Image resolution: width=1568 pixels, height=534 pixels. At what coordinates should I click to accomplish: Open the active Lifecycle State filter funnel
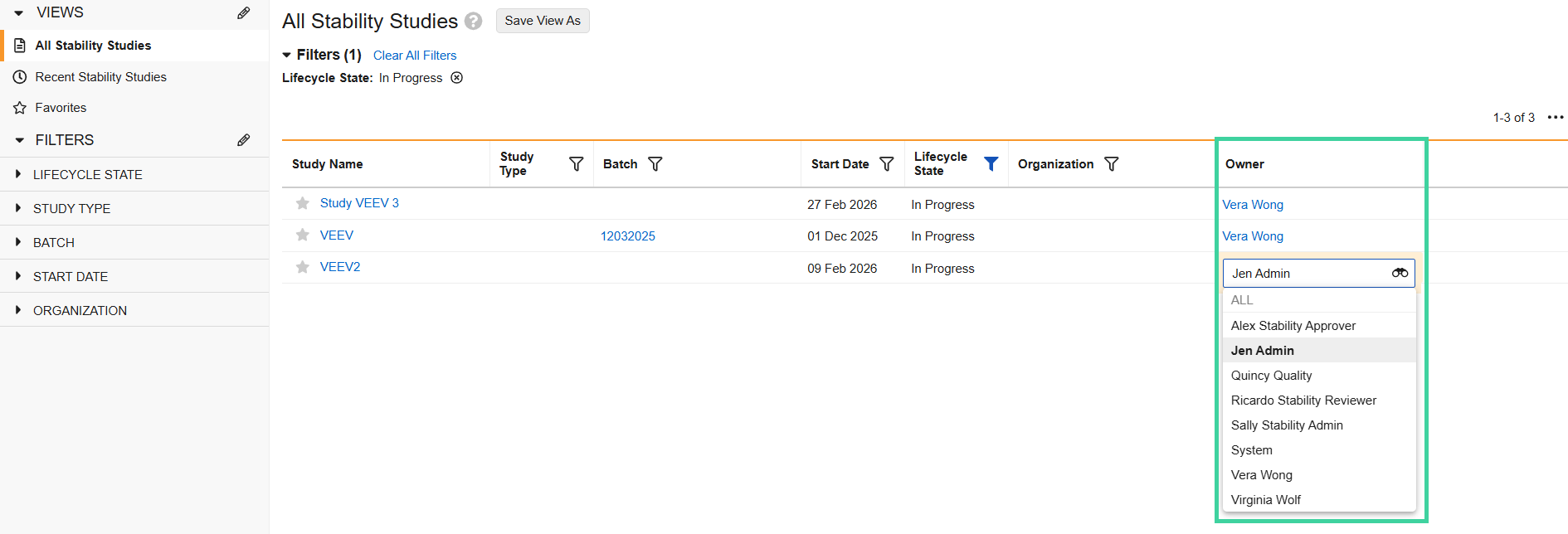[991, 163]
